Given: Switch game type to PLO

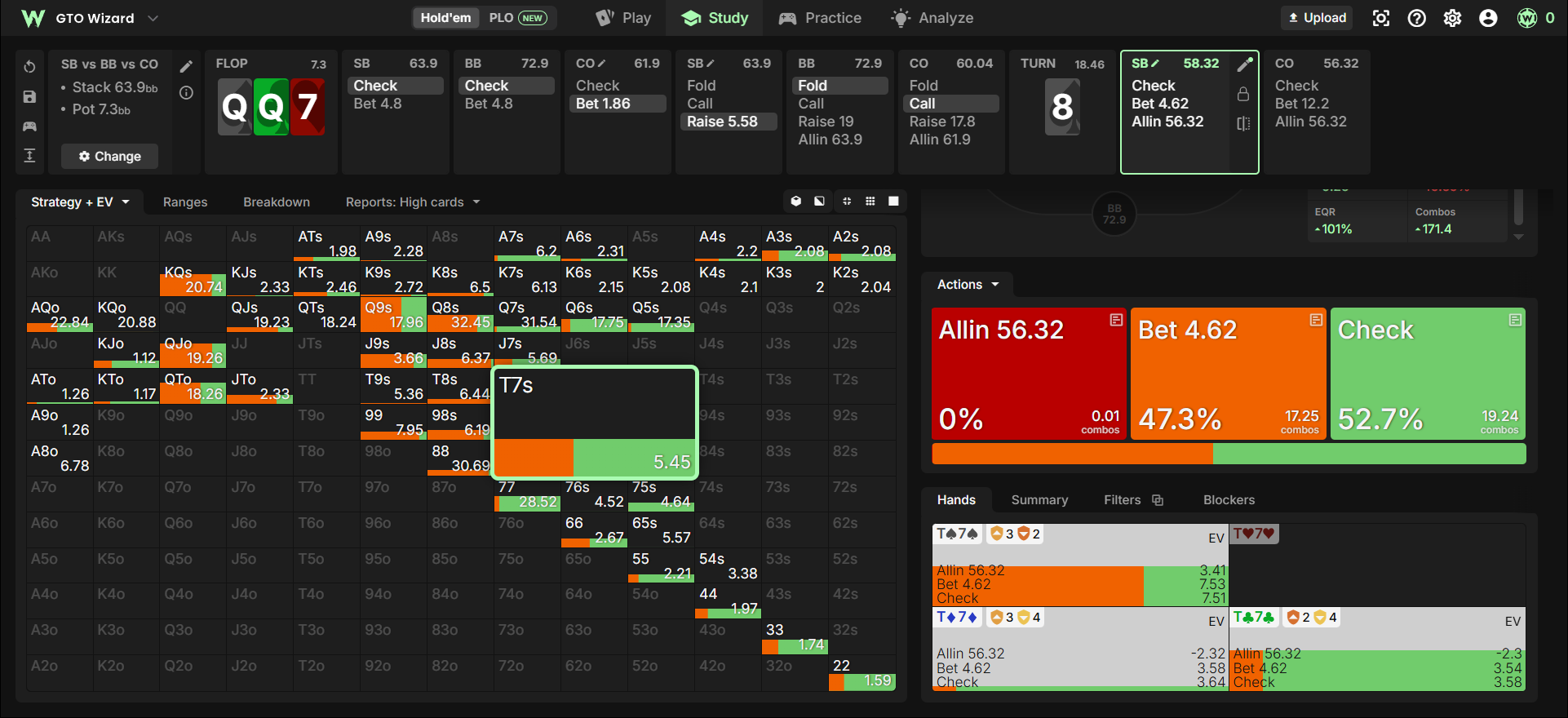Looking at the screenshot, I should pos(518,18).
